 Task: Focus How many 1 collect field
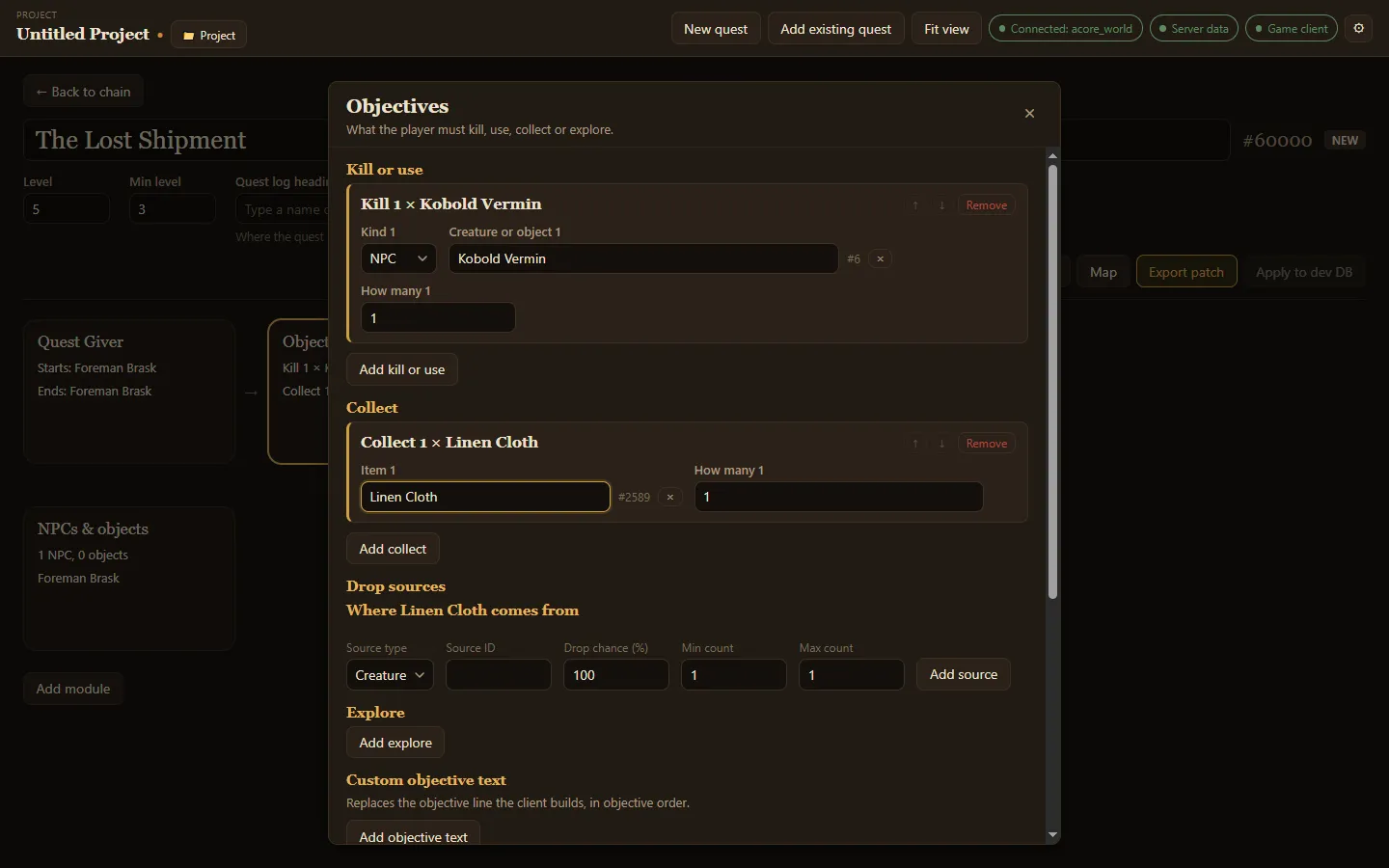coord(838,497)
